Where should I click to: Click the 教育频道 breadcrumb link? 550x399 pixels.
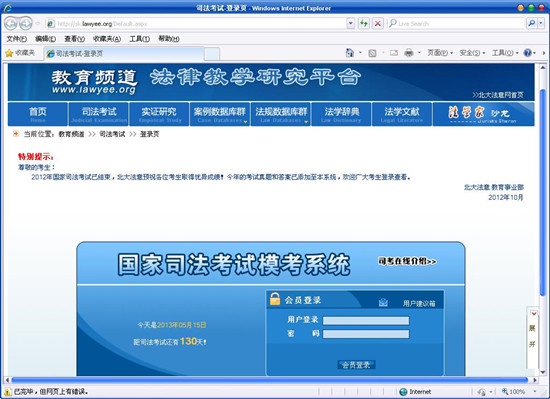71,134
